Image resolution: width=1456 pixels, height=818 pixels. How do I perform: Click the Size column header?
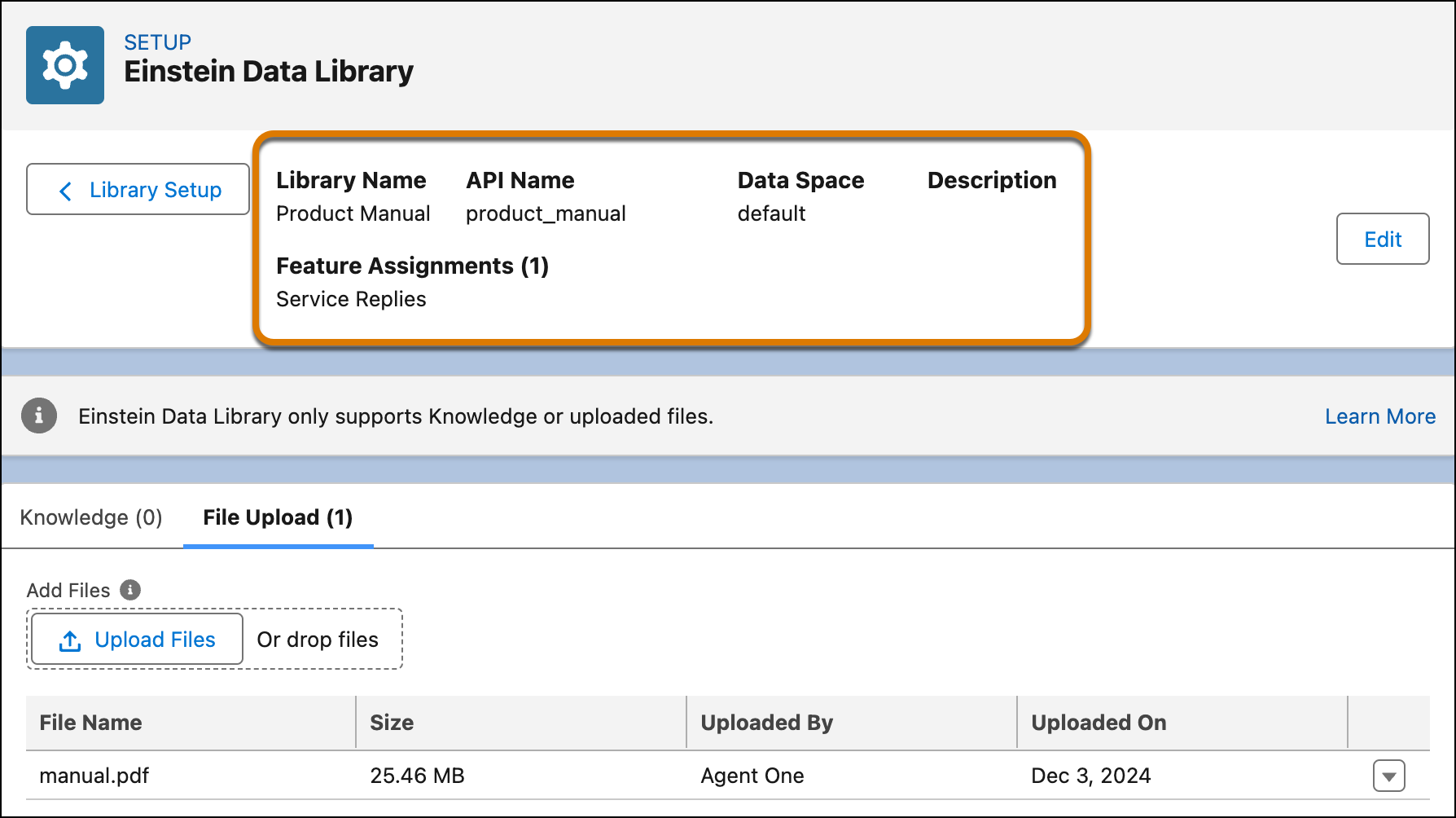tap(392, 723)
